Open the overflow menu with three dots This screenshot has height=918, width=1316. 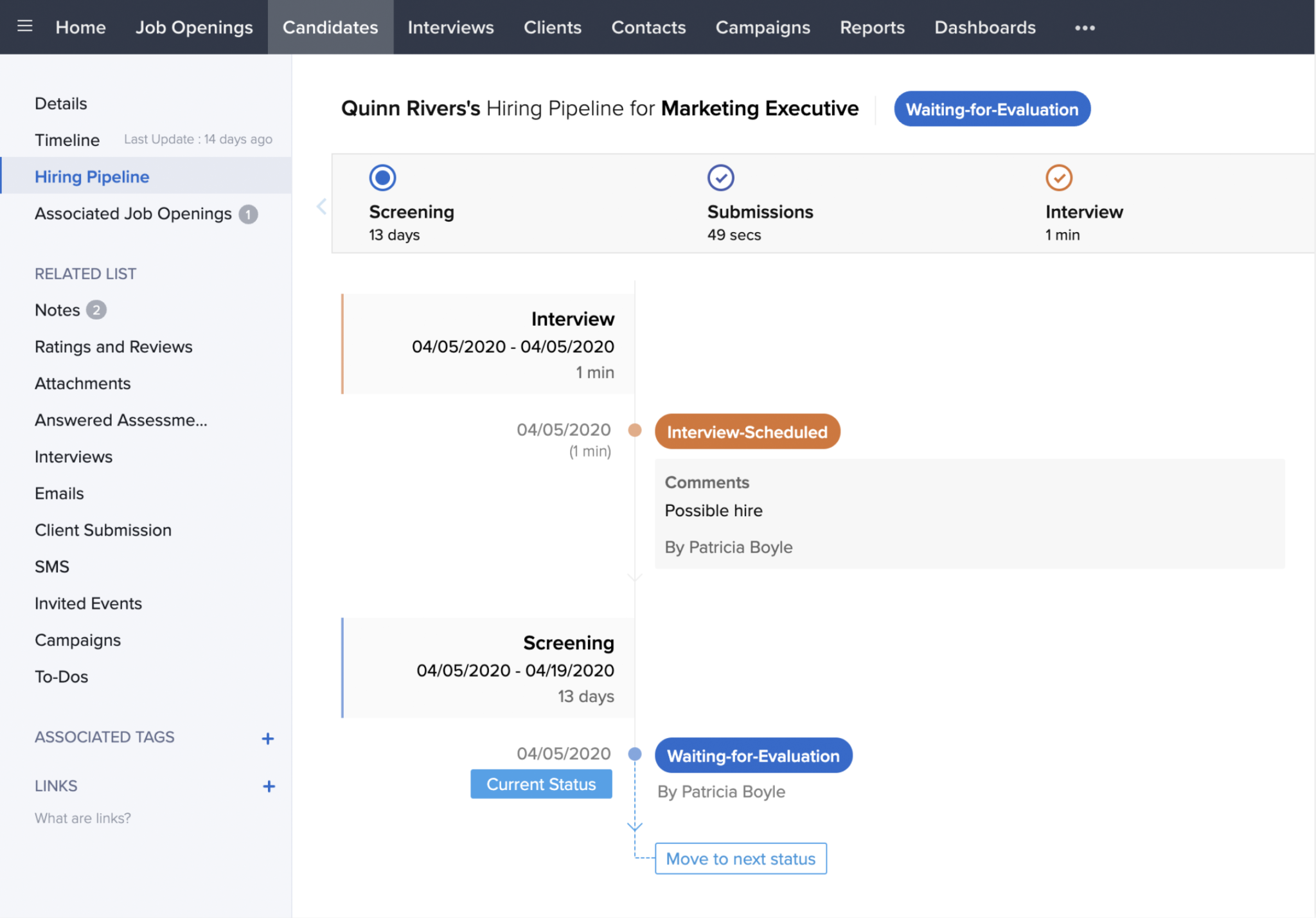coord(1085,28)
